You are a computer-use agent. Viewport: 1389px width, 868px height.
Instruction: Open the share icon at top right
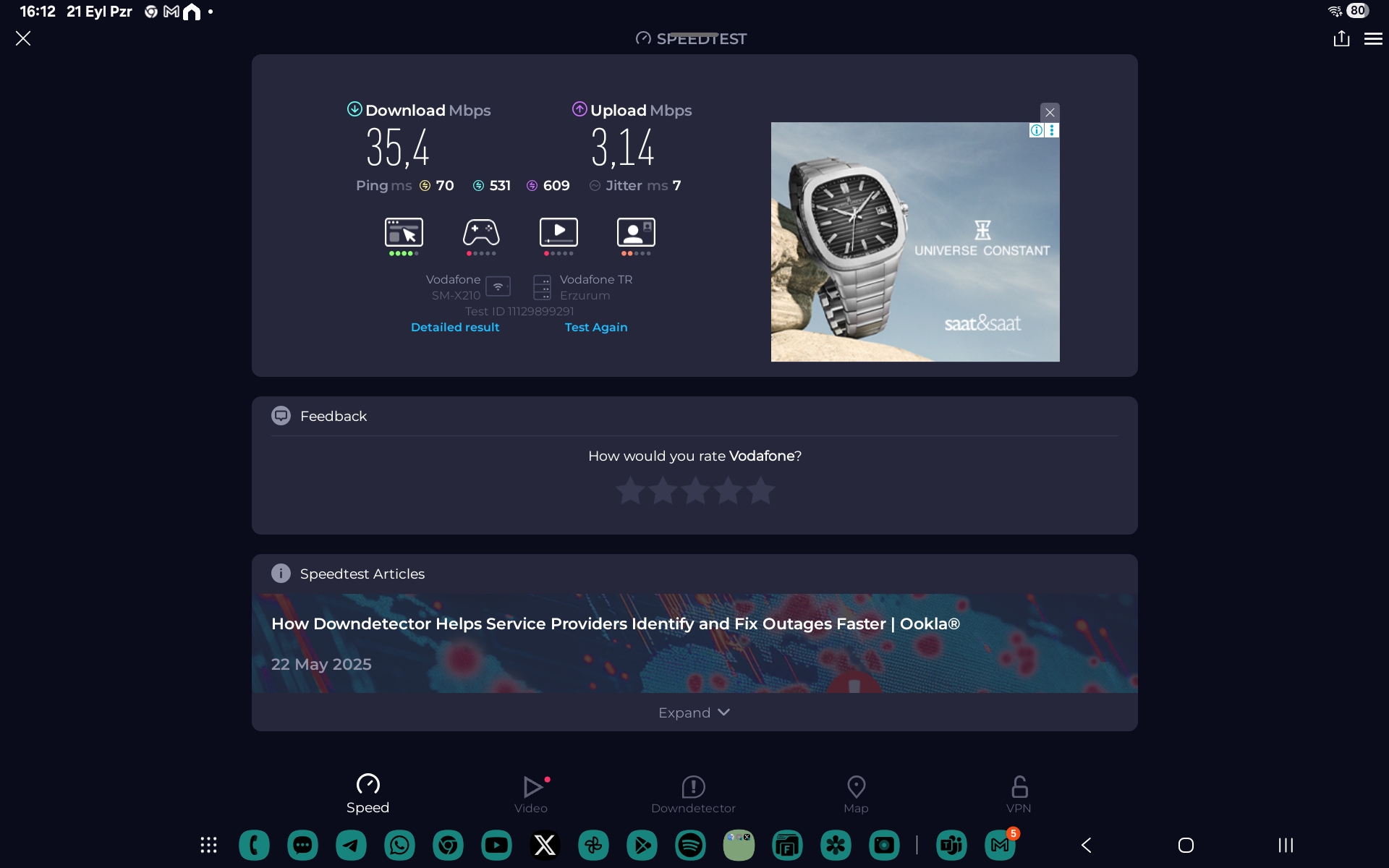pyautogui.click(x=1341, y=38)
